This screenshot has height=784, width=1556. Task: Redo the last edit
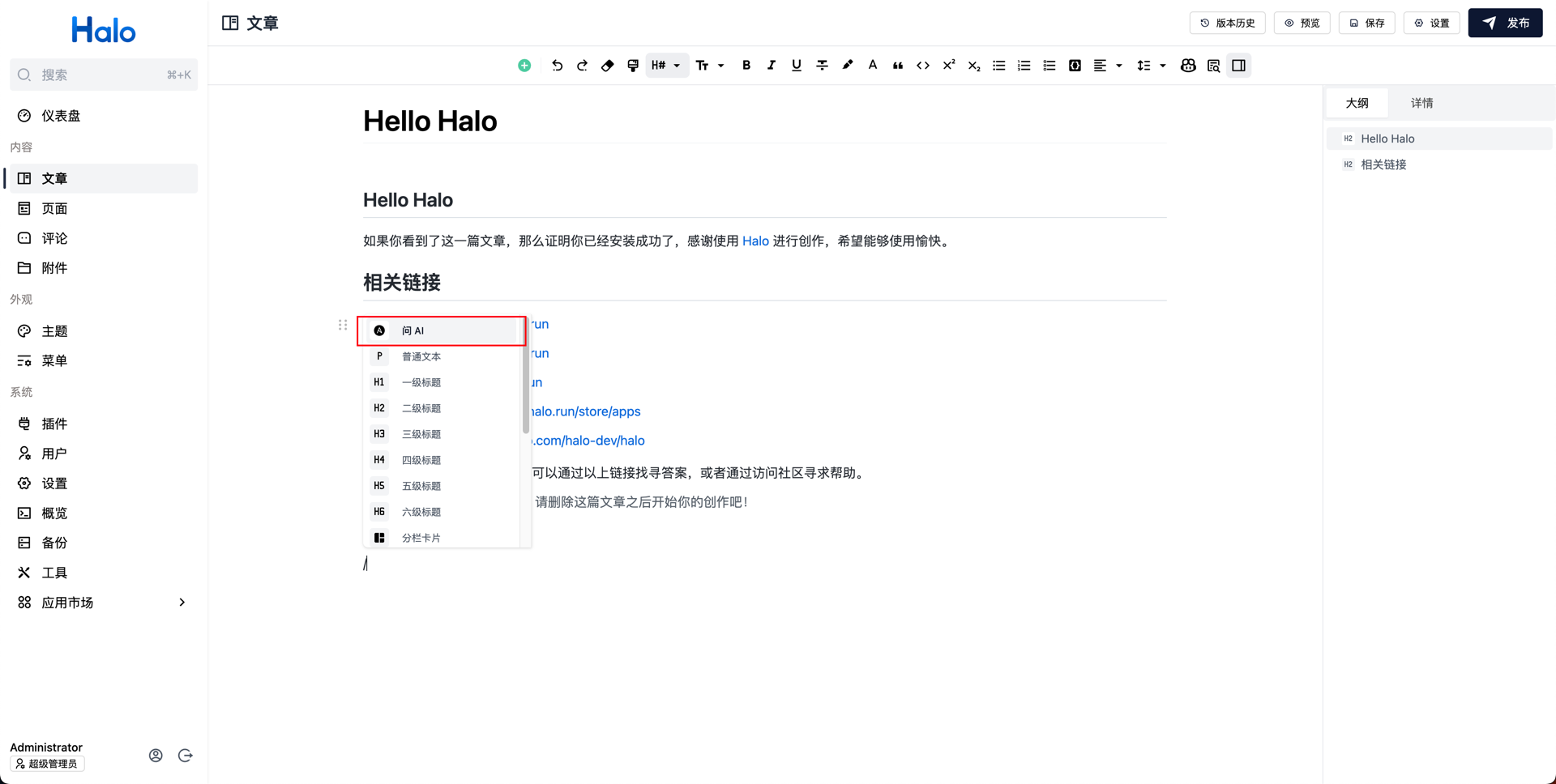tap(582, 66)
